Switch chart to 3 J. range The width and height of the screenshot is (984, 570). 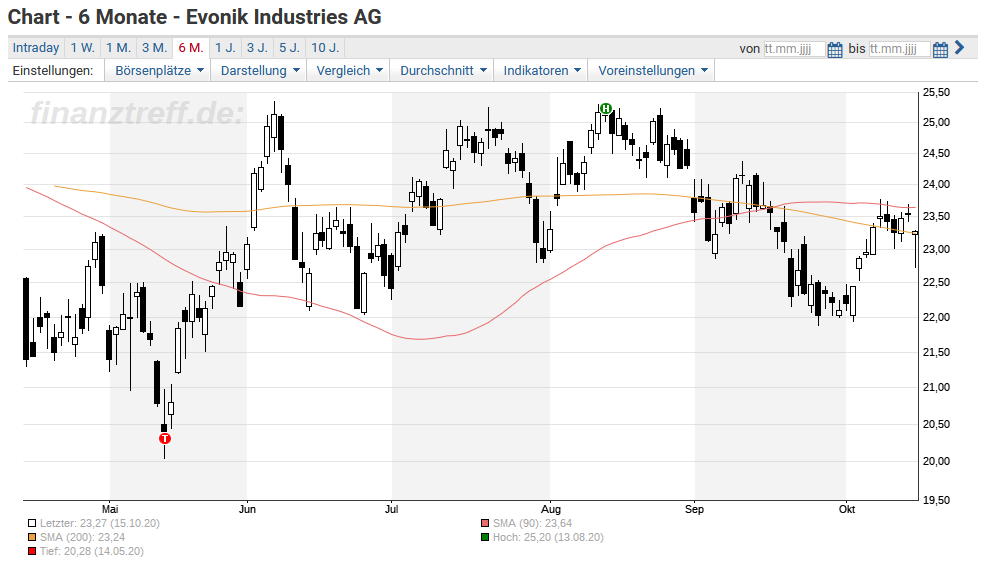click(x=257, y=48)
